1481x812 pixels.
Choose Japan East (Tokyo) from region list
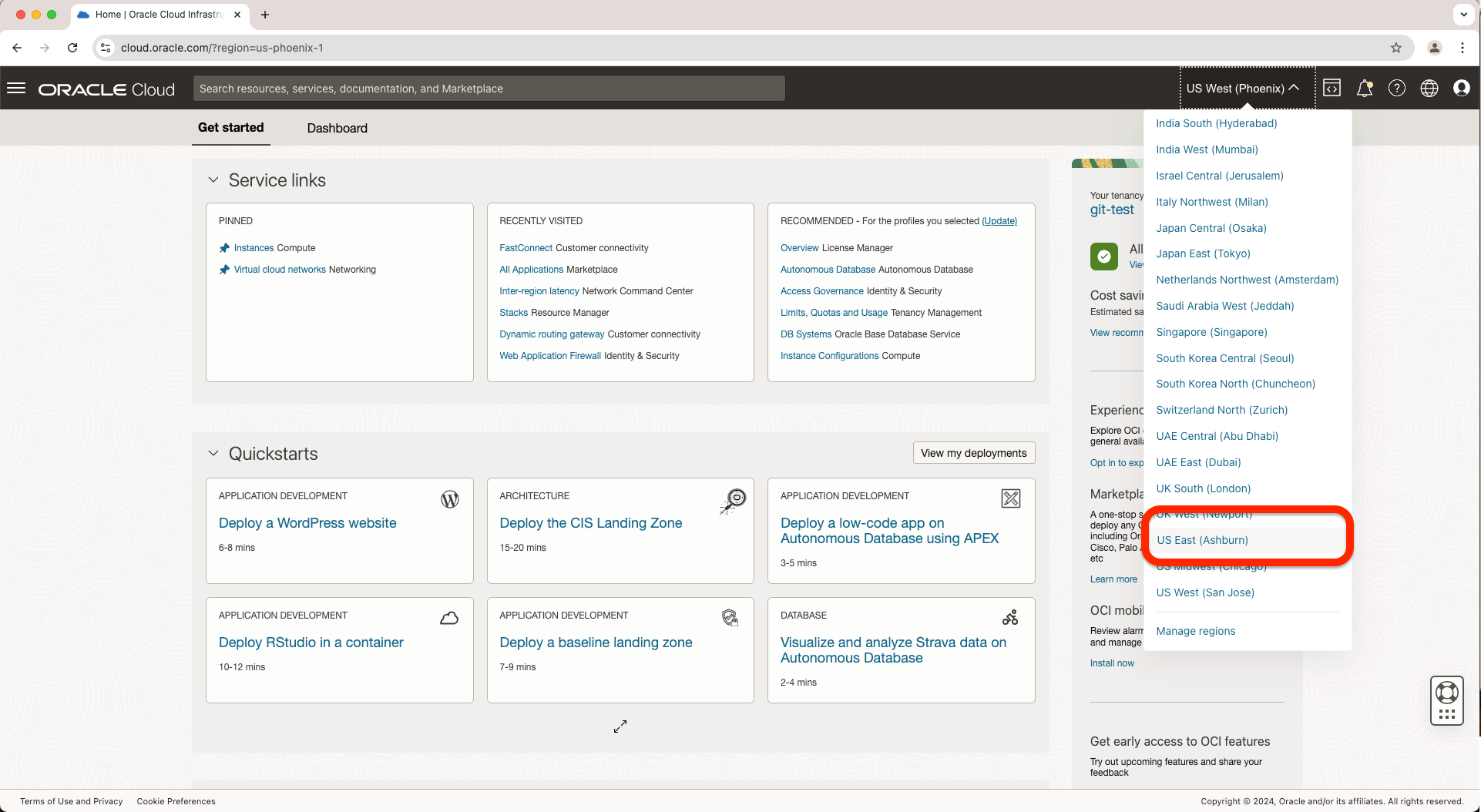(1203, 253)
